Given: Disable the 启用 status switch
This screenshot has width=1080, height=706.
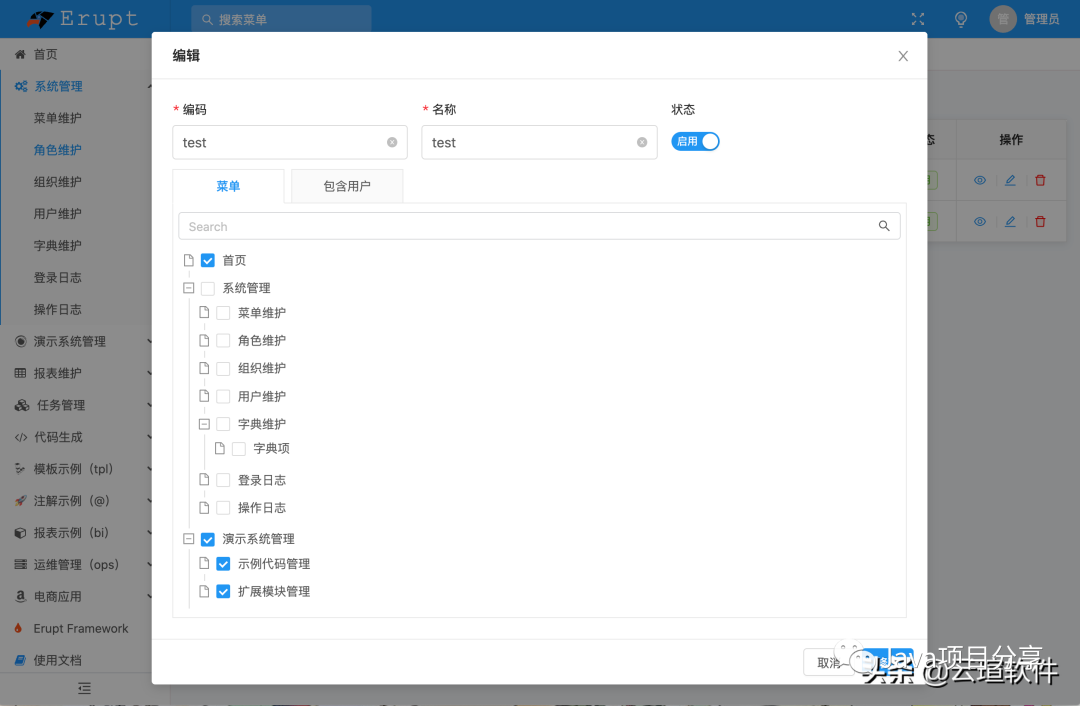Looking at the screenshot, I should 695,141.
